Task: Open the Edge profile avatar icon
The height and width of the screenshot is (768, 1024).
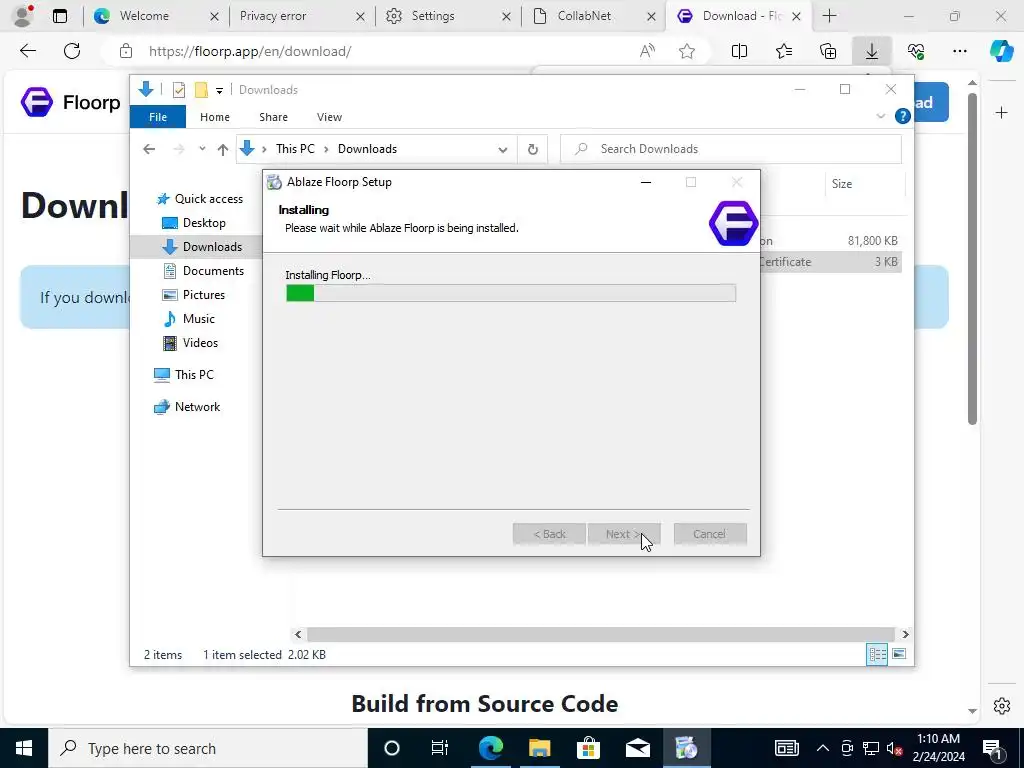Action: [23, 15]
